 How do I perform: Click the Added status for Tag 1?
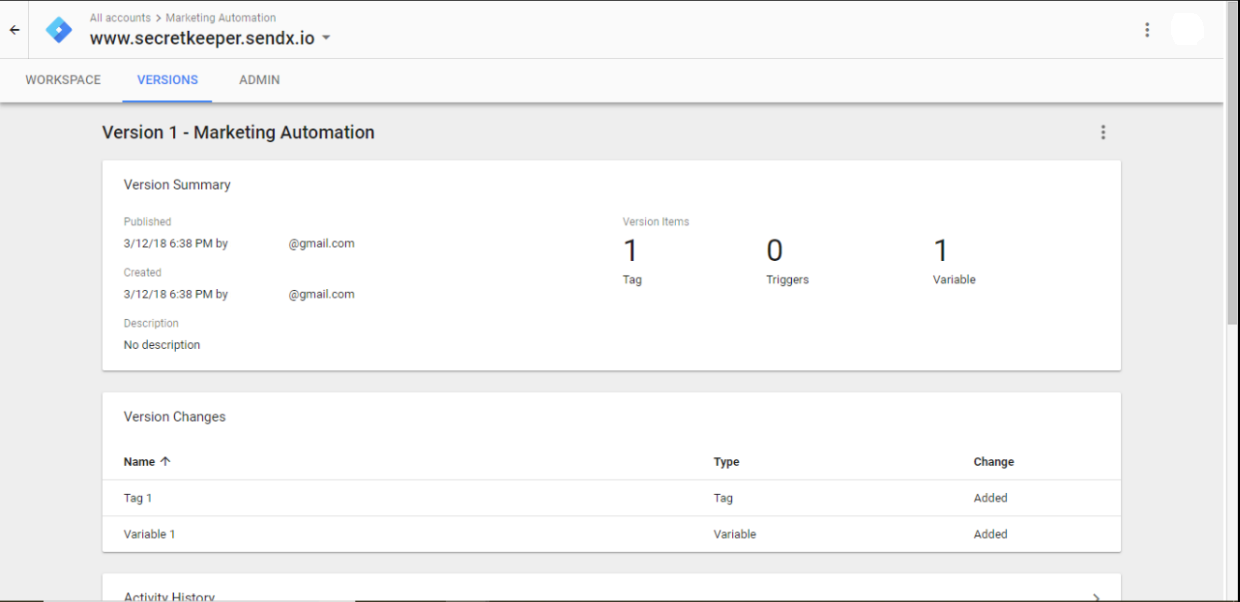point(990,498)
